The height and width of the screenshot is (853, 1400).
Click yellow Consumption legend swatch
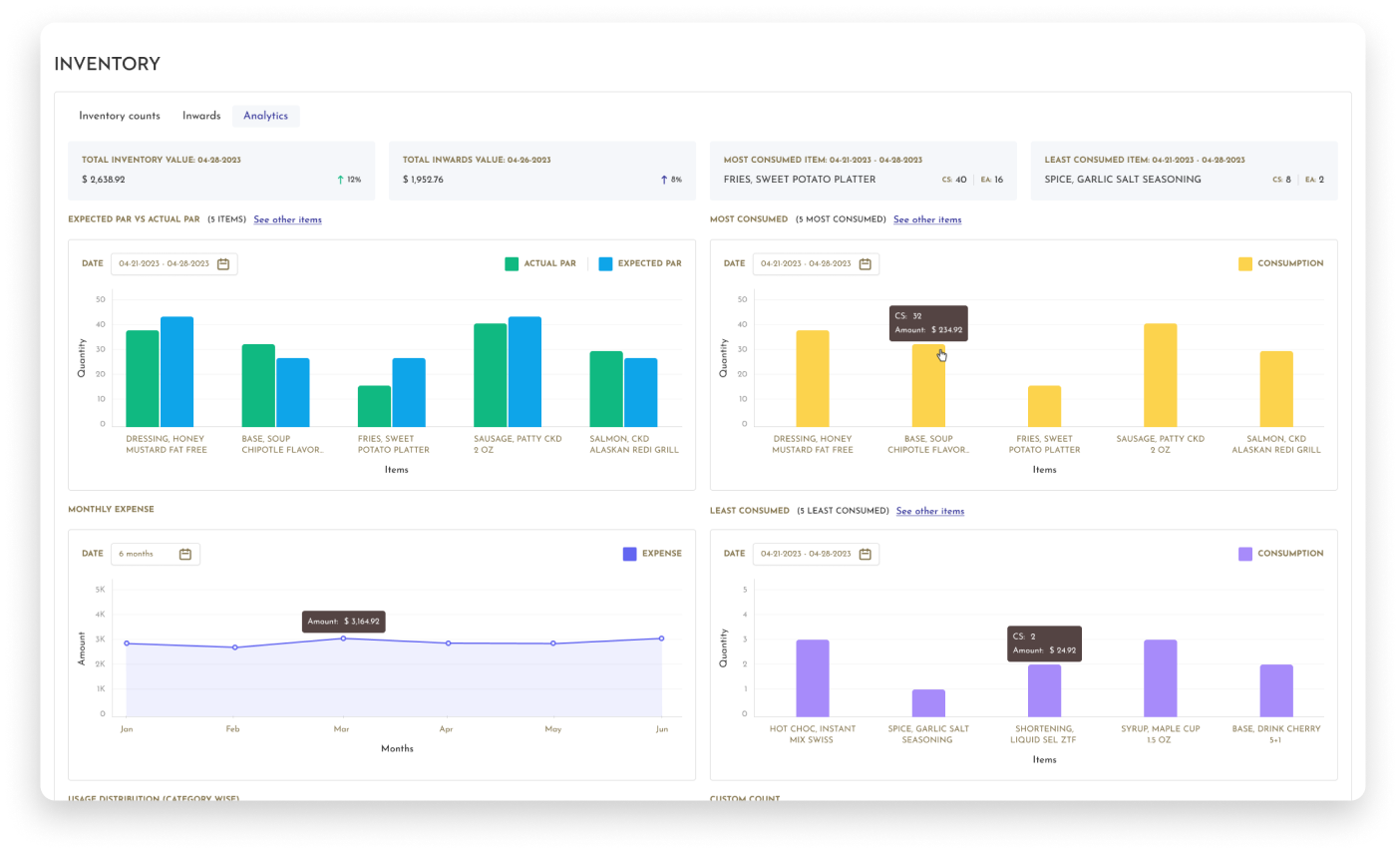point(1245,264)
